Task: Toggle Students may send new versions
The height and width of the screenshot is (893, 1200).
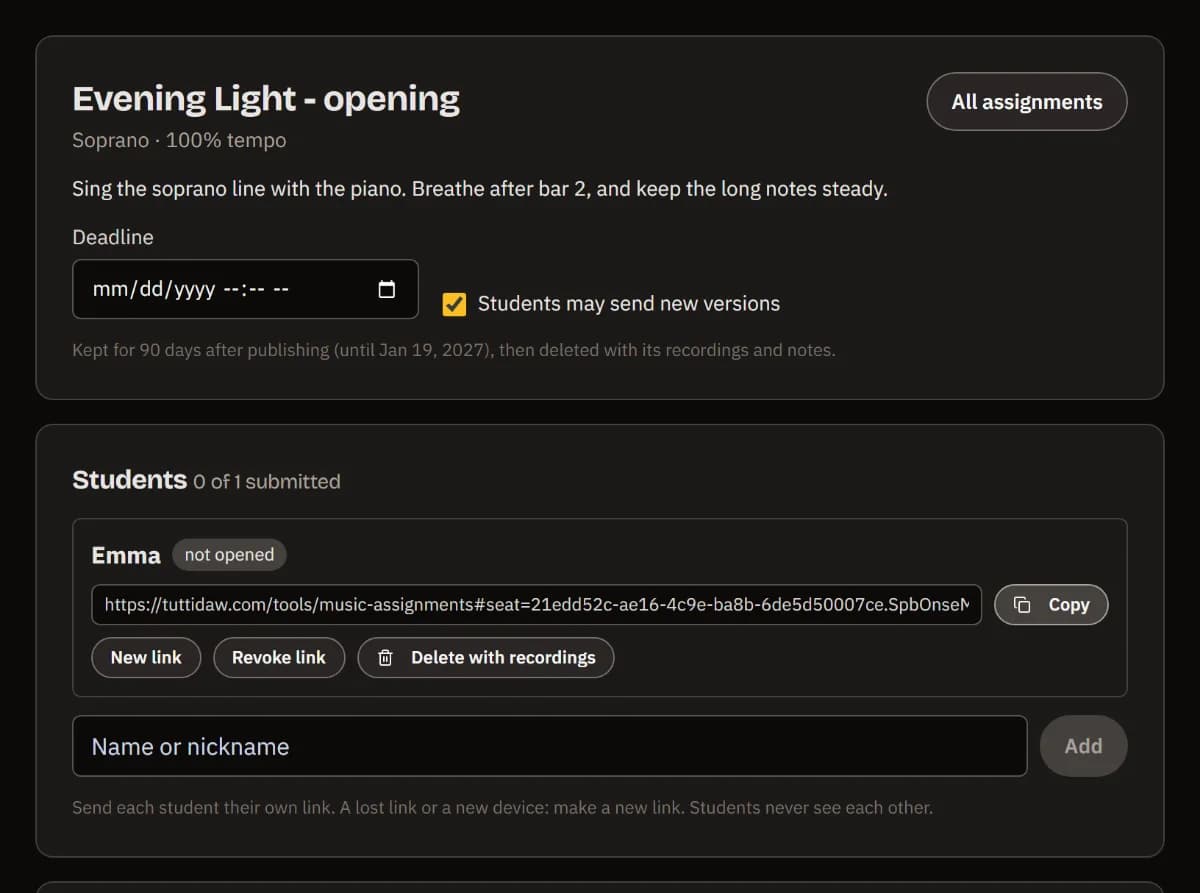Action: pos(454,304)
